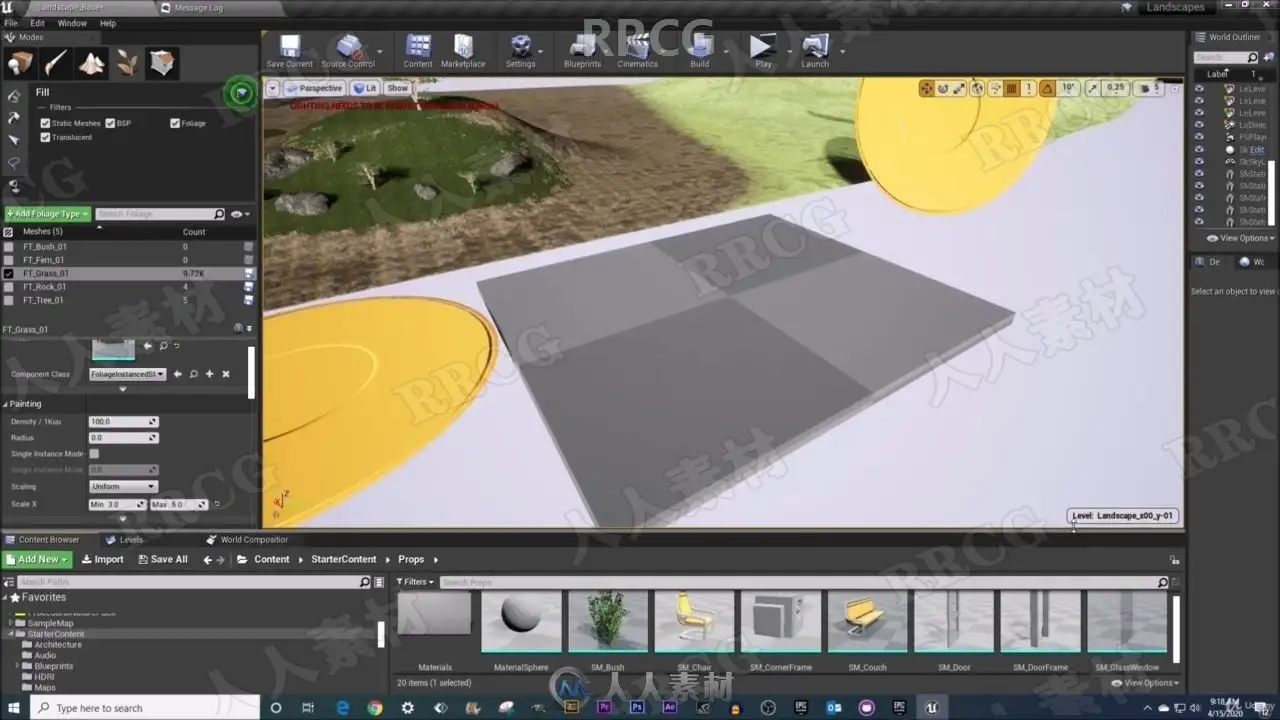Toggle BSP filter checkbox
1280x720 pixels.
[x=110, y=123]
